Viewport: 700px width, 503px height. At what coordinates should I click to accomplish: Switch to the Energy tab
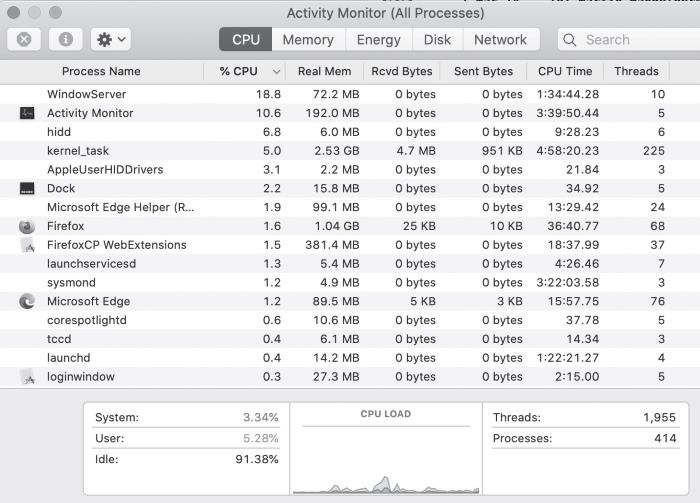(379, 40)
